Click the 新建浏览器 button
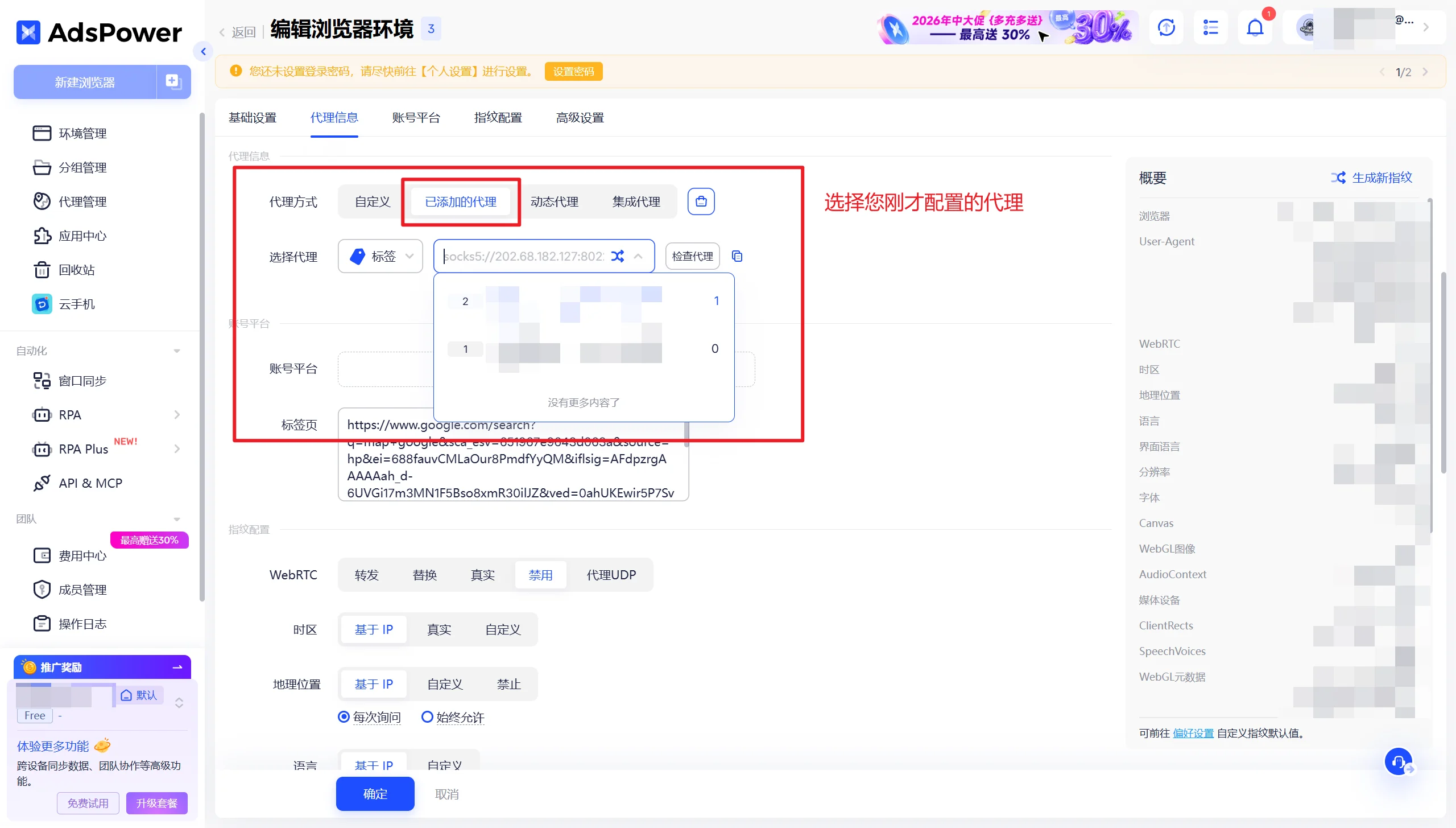This screenshot has width=1456, height=828. pyautogui.click(x=85, y=82)
